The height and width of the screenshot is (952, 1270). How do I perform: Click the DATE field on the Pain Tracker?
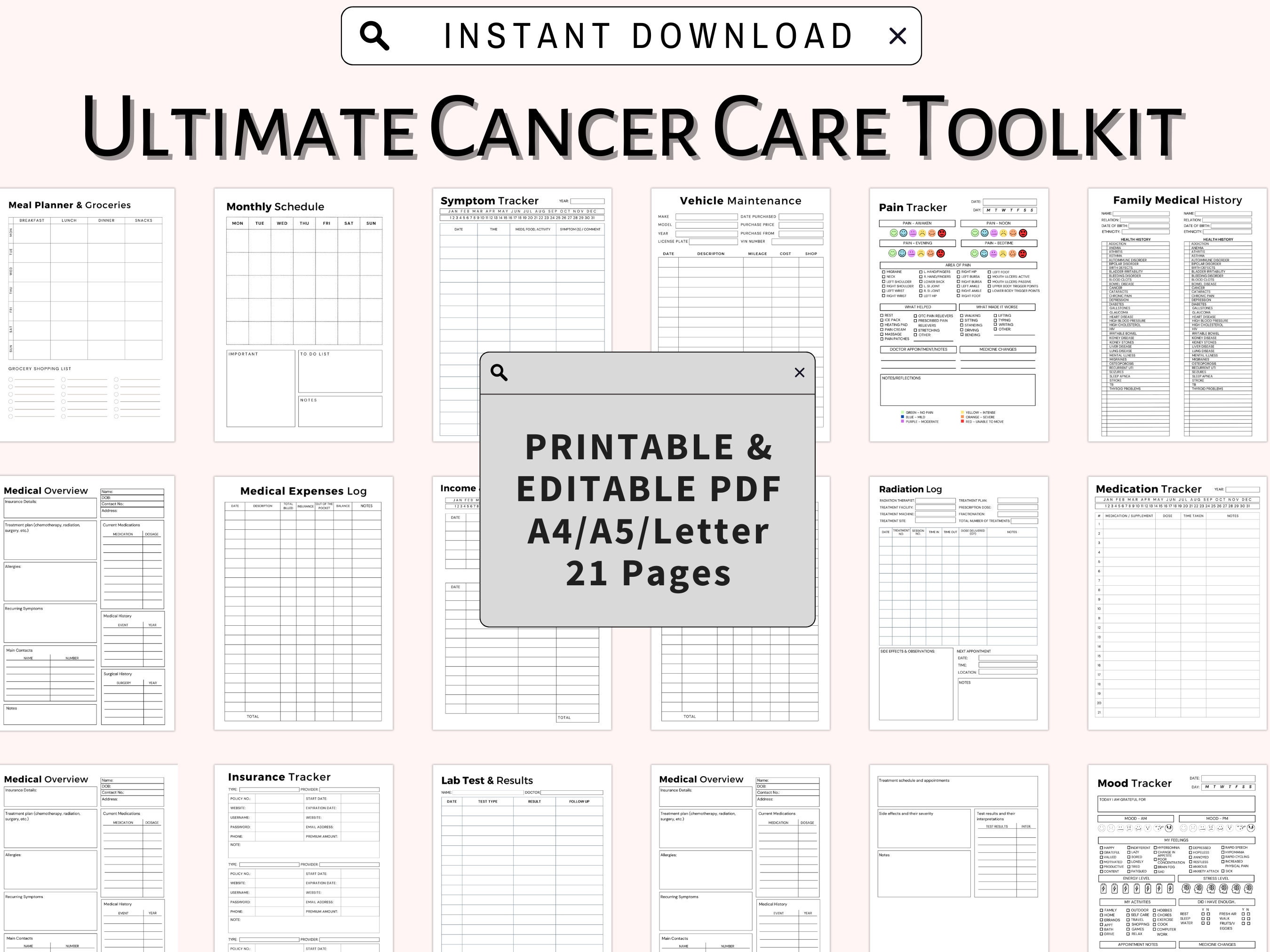click(x=1010, y=202)
